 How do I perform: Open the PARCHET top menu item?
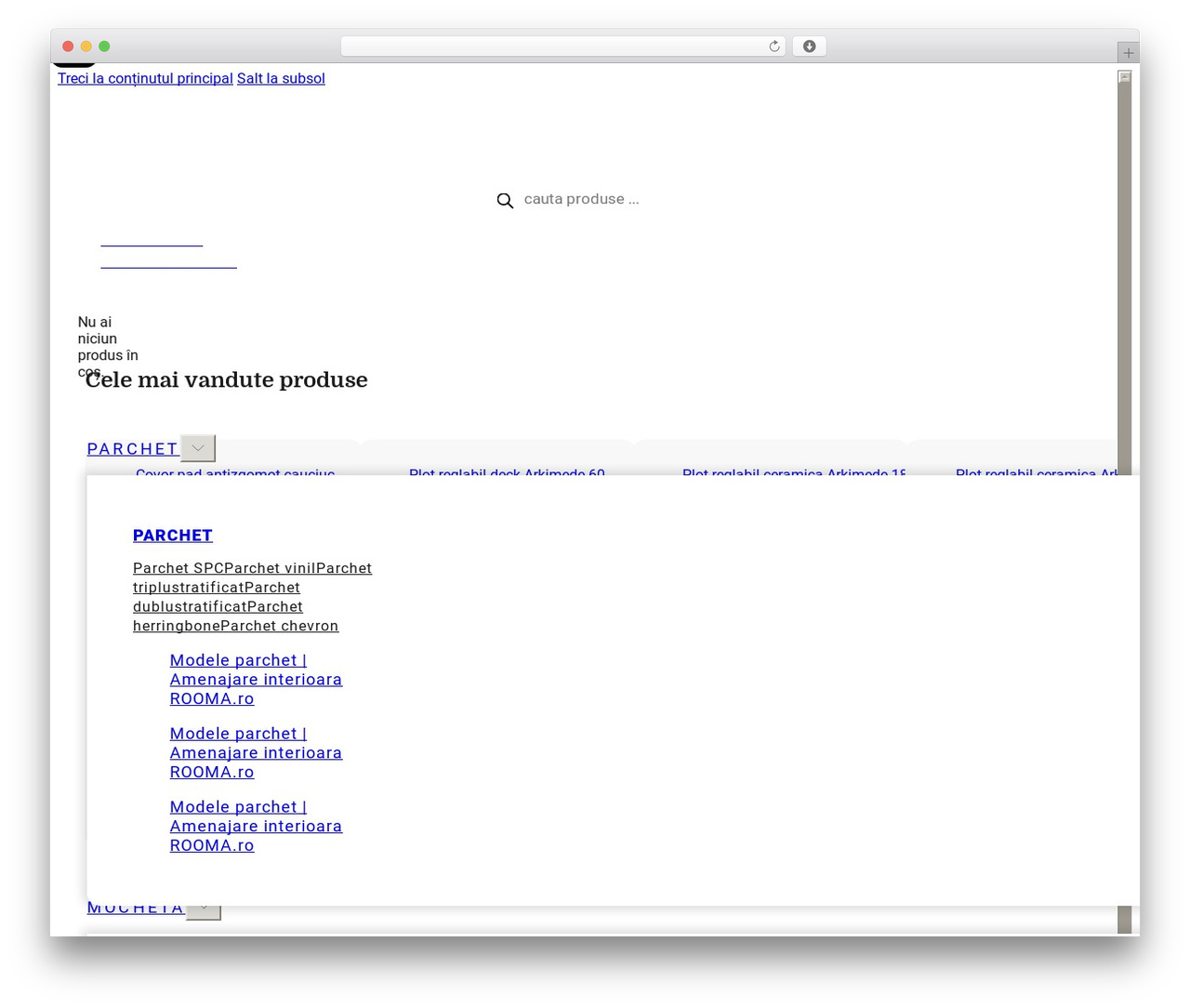[x=132, y=449]
